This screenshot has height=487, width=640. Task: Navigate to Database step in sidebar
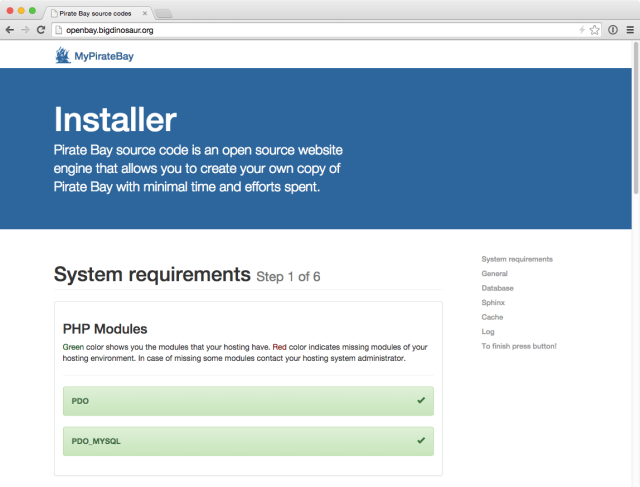click(x=497, y=288)
